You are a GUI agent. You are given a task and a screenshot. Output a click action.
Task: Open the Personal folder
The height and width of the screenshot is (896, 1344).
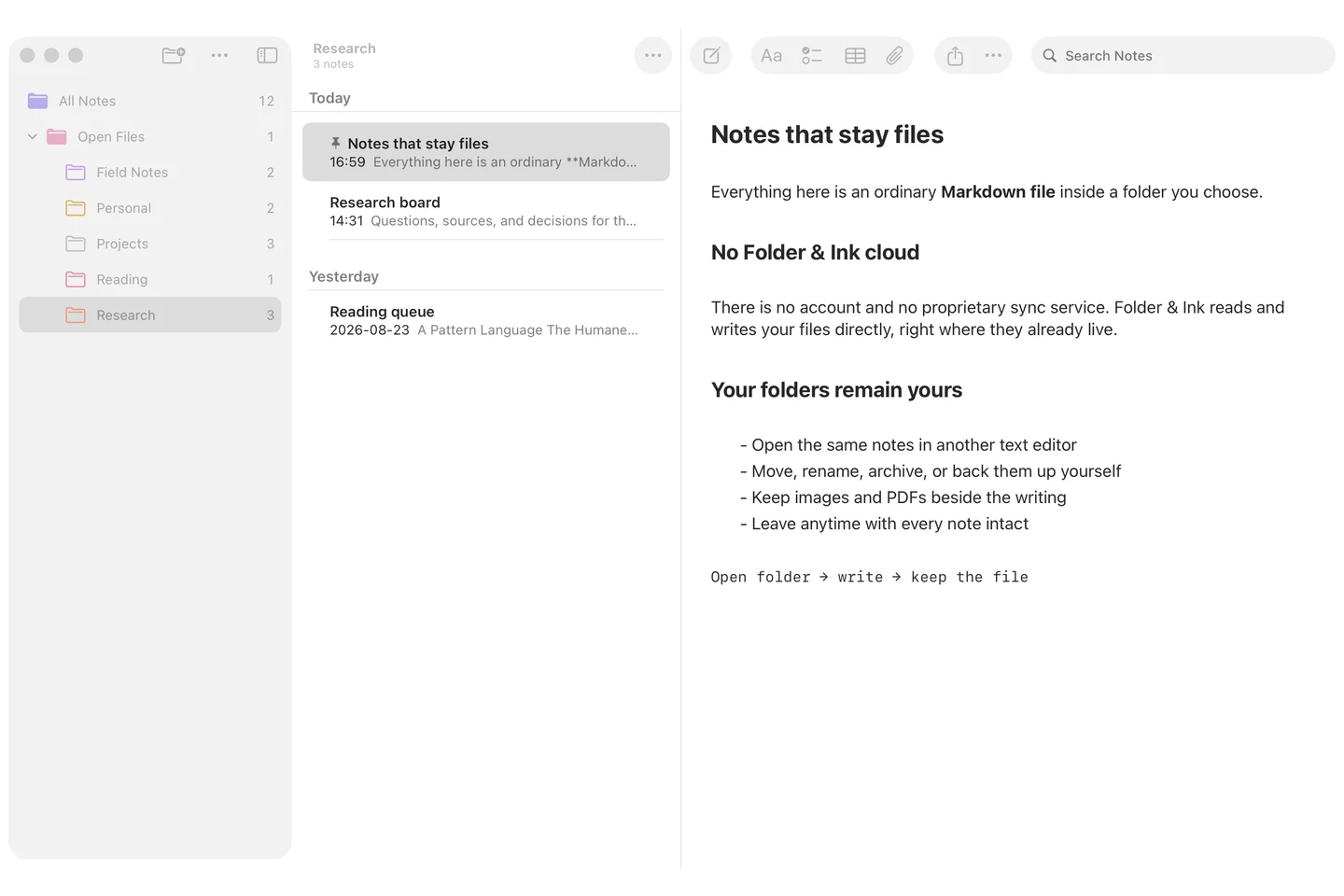(x=150, y=207)
